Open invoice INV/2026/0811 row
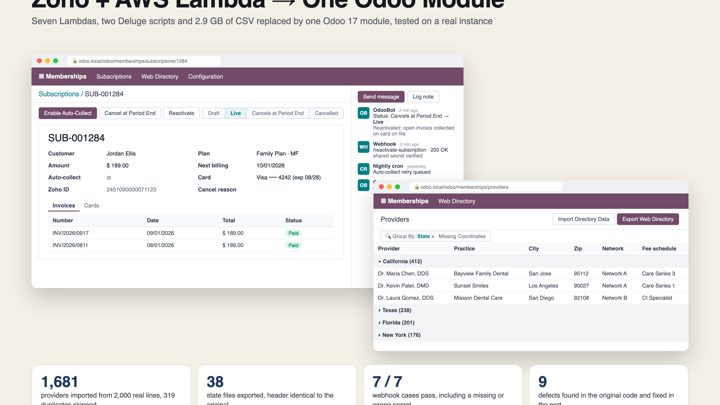 [191, 245]
